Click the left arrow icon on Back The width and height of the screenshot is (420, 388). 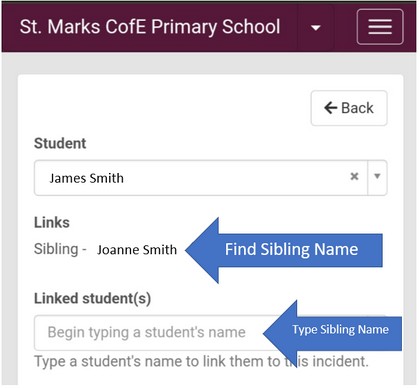coord(331,108)
